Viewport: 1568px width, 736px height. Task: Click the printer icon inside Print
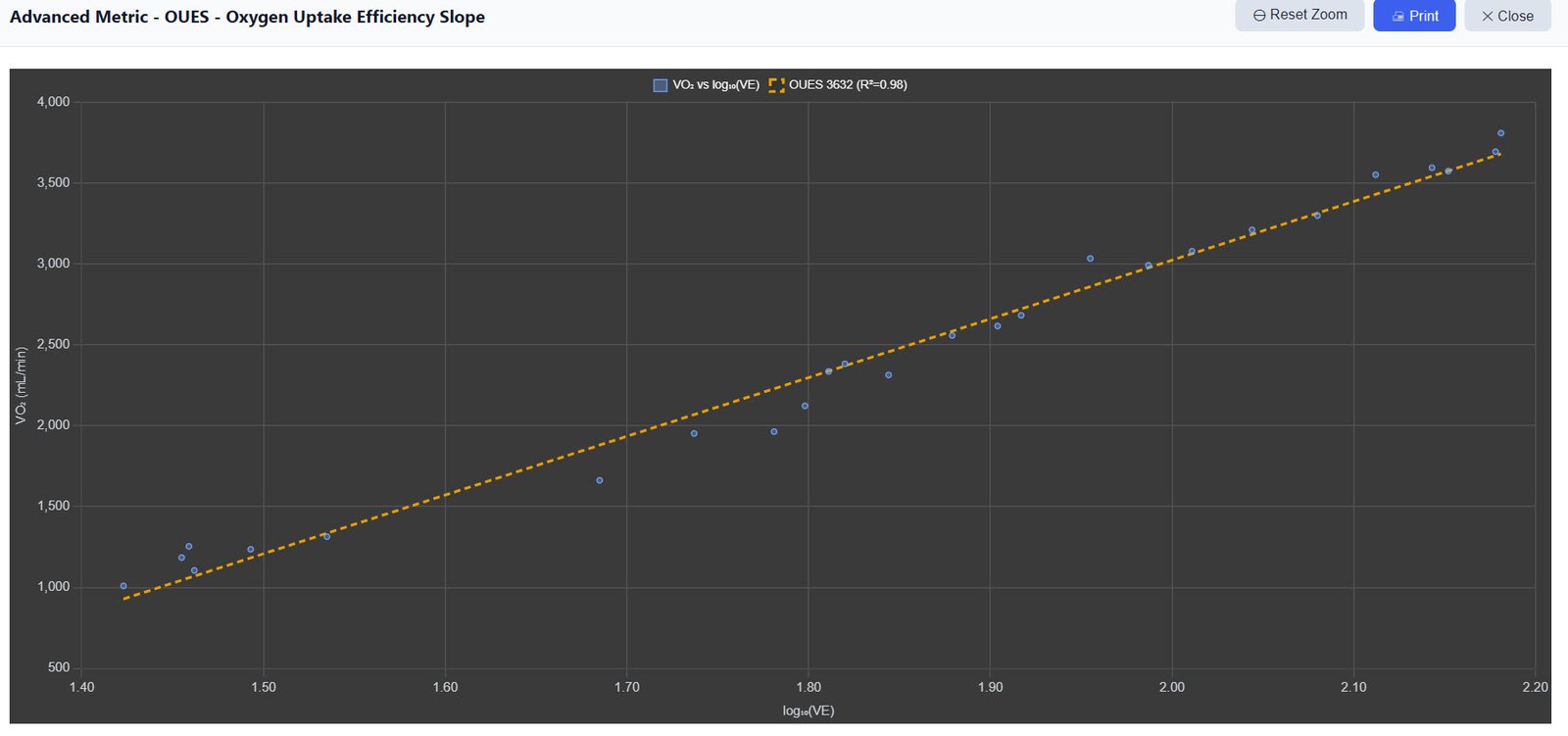tap(1397, 17)
